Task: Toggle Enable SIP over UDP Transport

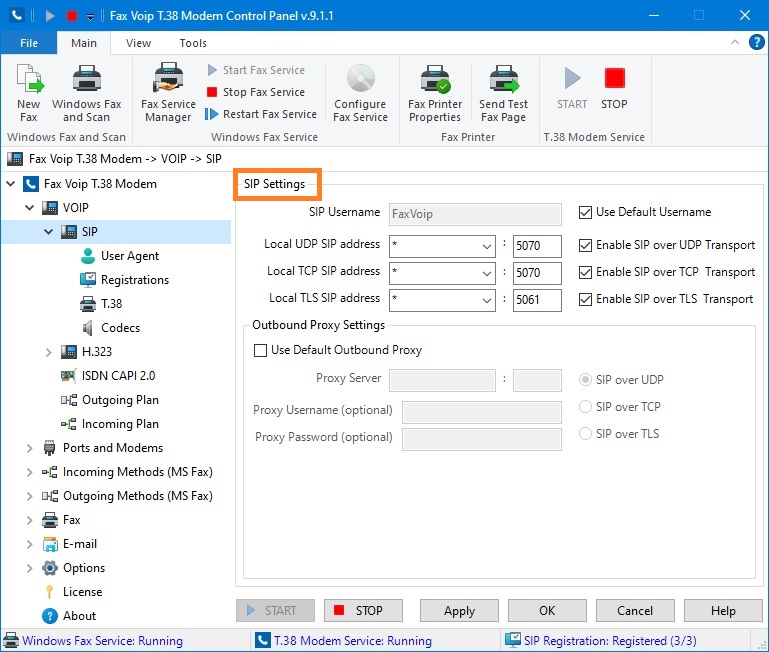Action: 585,245
